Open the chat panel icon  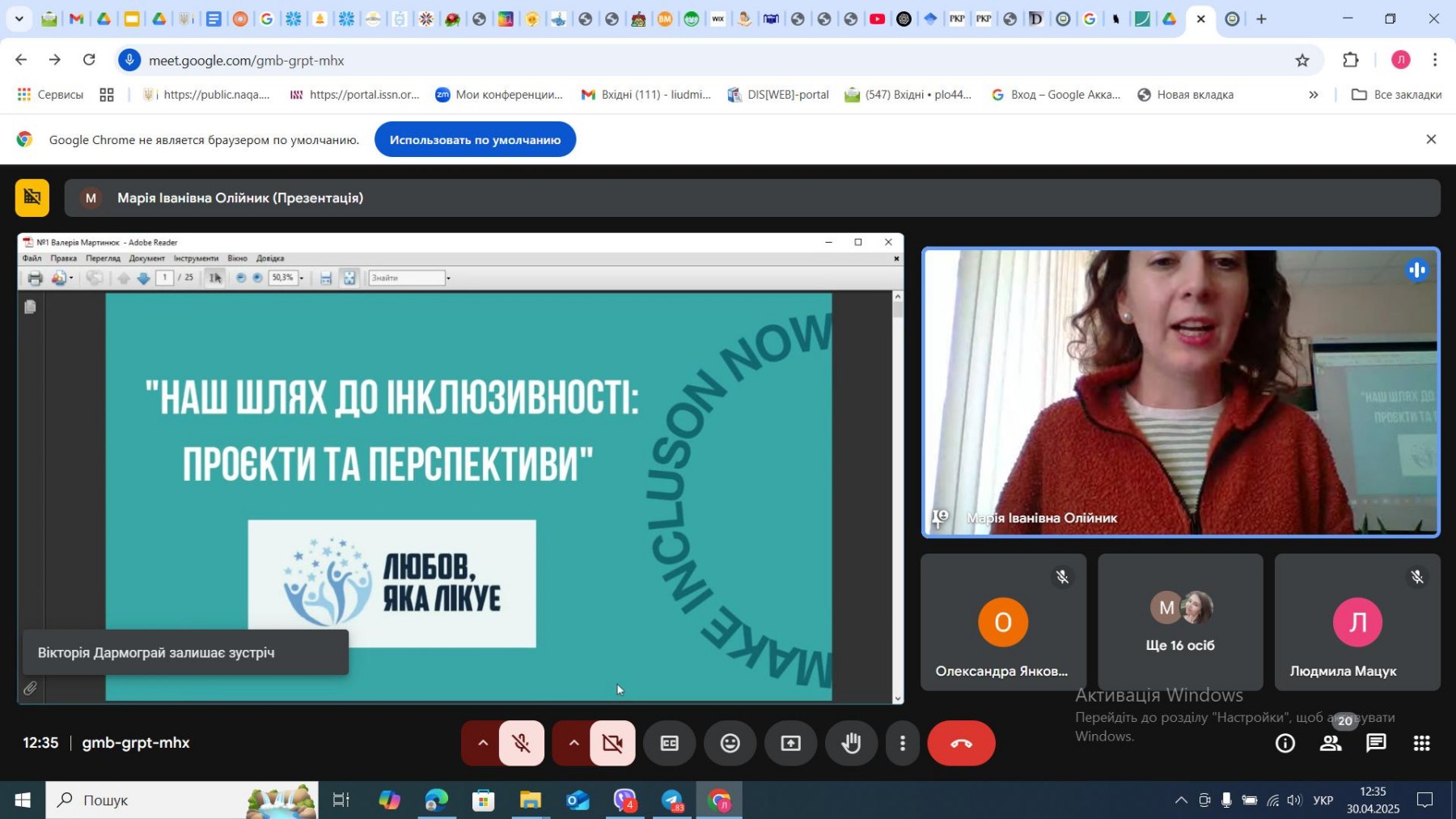1376,743
